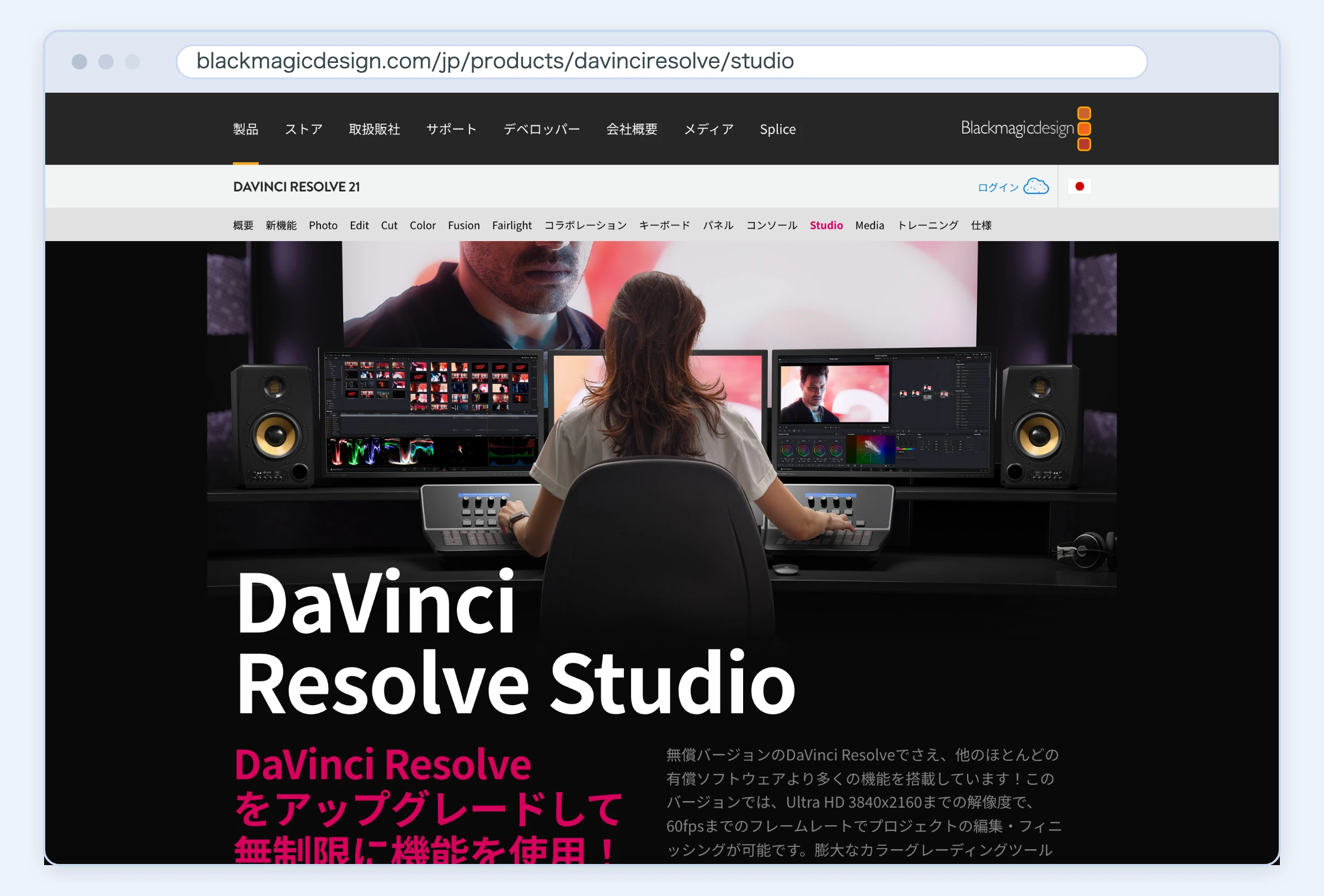1324x896 pixels.
Task: Open the cloud login icon
Action: click(1035, 186)
